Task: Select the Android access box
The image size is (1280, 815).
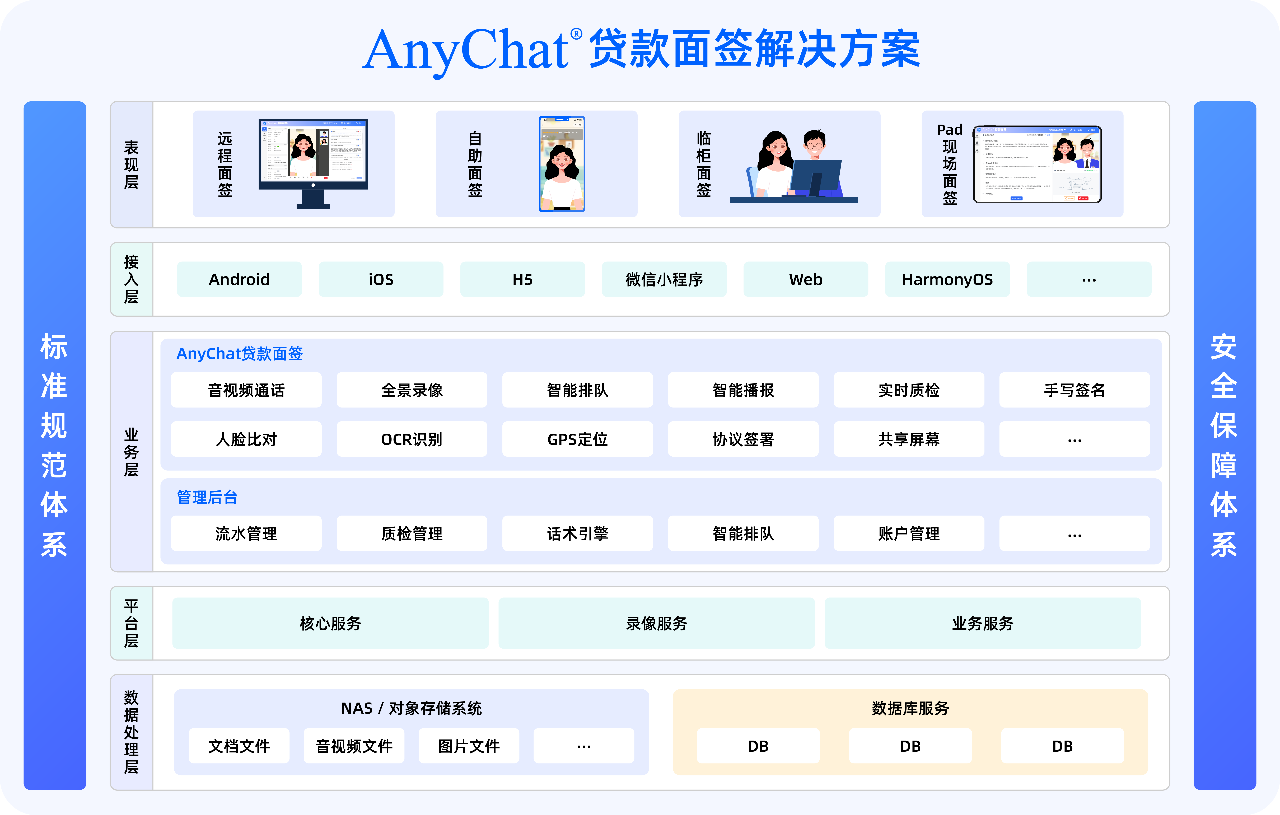Action: click(x=239, y=280)
